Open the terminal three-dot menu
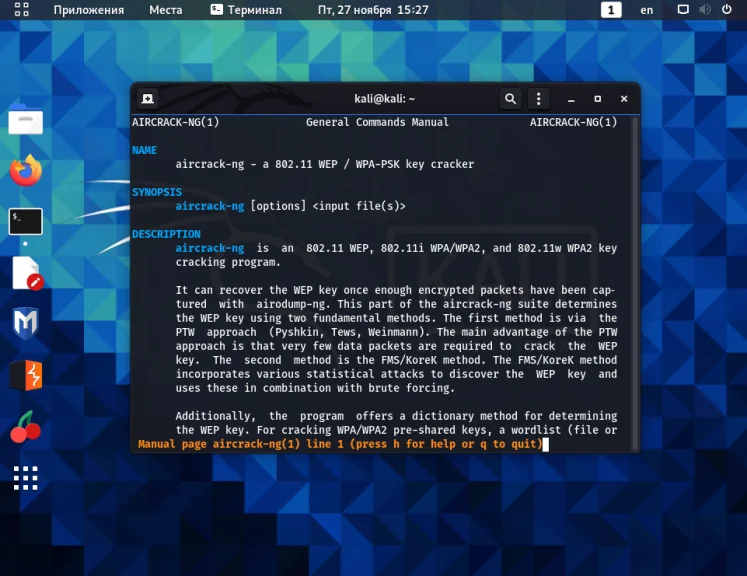The width and height of the screenshot is (747, 576). point(538,99)
